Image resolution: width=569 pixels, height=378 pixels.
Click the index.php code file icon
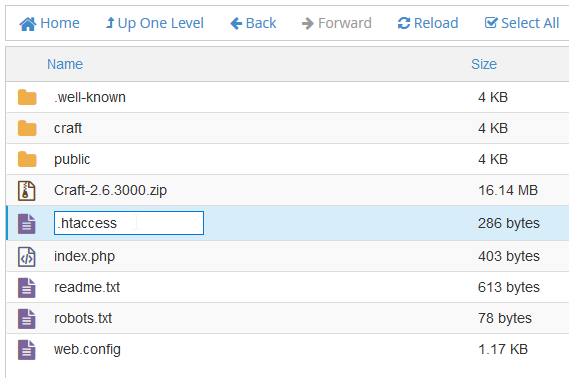[26, 257]
